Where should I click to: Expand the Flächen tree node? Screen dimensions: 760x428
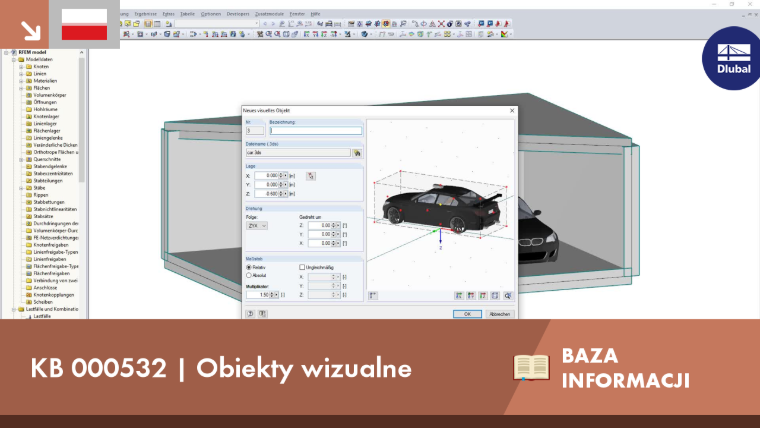[21, 88]
